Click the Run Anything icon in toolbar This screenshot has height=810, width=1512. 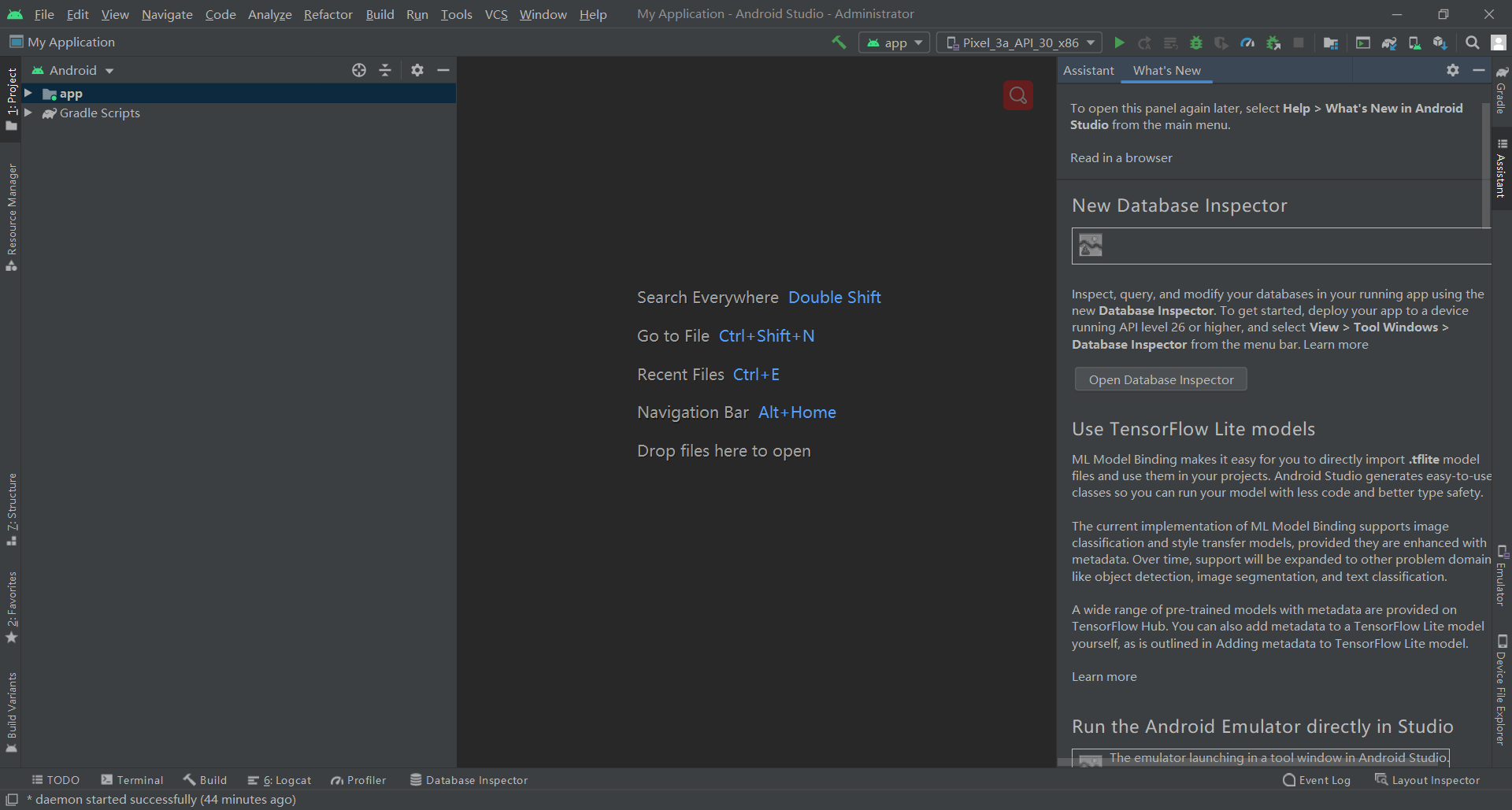[x=1363, y=43]
